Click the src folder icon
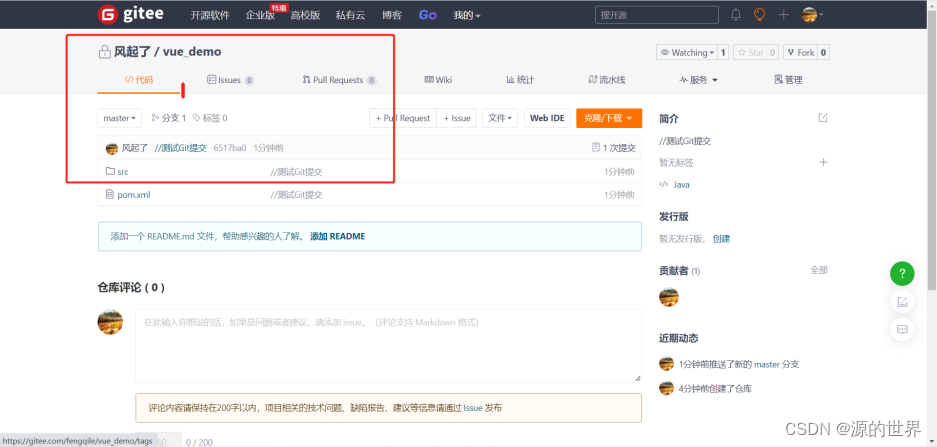This screenshot has height=447, width=937. [x=110, y=171]
